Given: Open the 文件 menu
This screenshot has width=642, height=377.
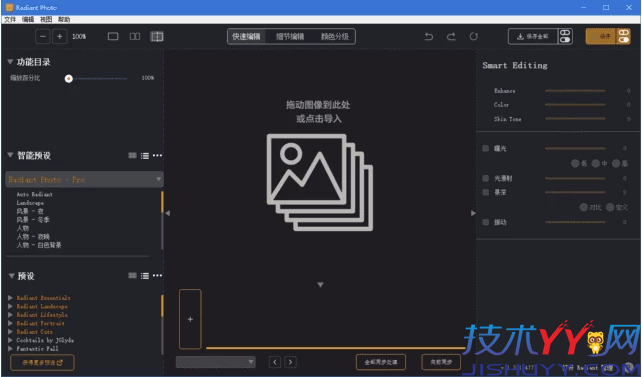Looking at the screenshot, I should click(x=10, y=19).
